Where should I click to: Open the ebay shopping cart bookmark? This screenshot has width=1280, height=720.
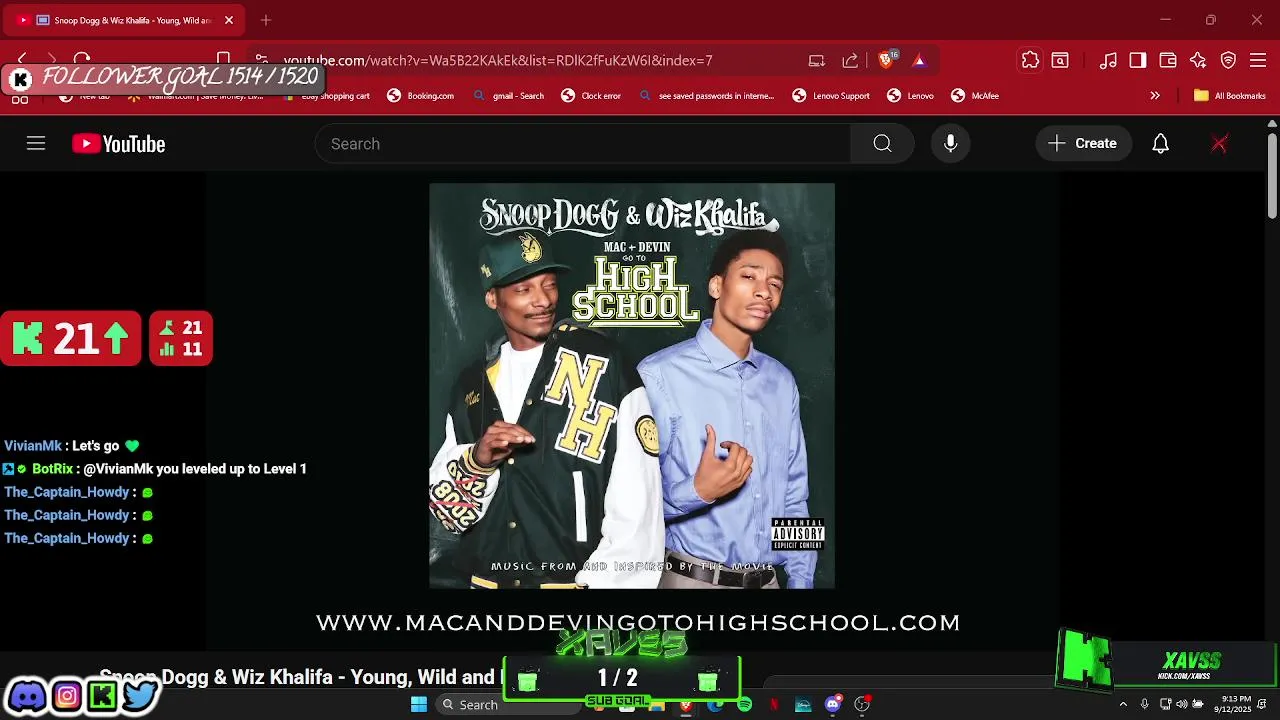[x=325, y=96]
